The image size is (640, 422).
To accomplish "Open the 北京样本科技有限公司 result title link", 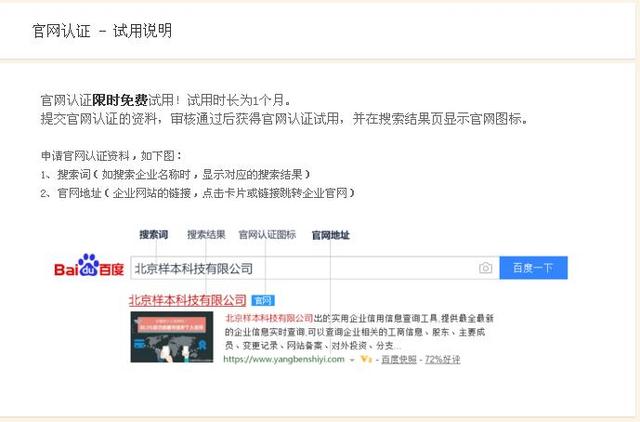I will click(x=187, y=300).
